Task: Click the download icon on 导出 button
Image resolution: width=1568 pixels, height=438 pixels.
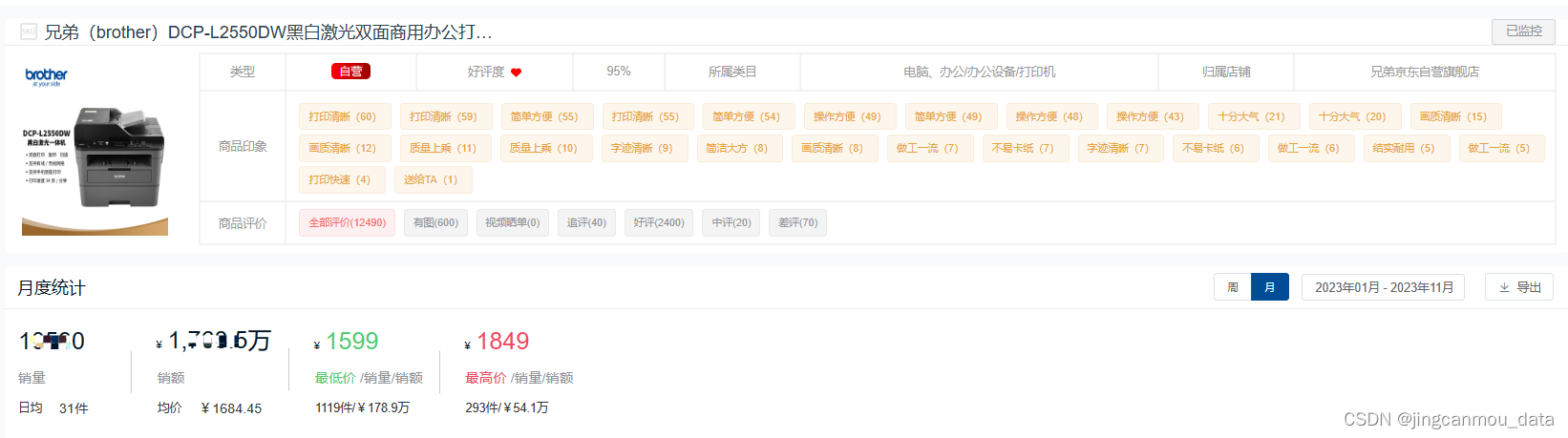Action: click(1504, 287)
